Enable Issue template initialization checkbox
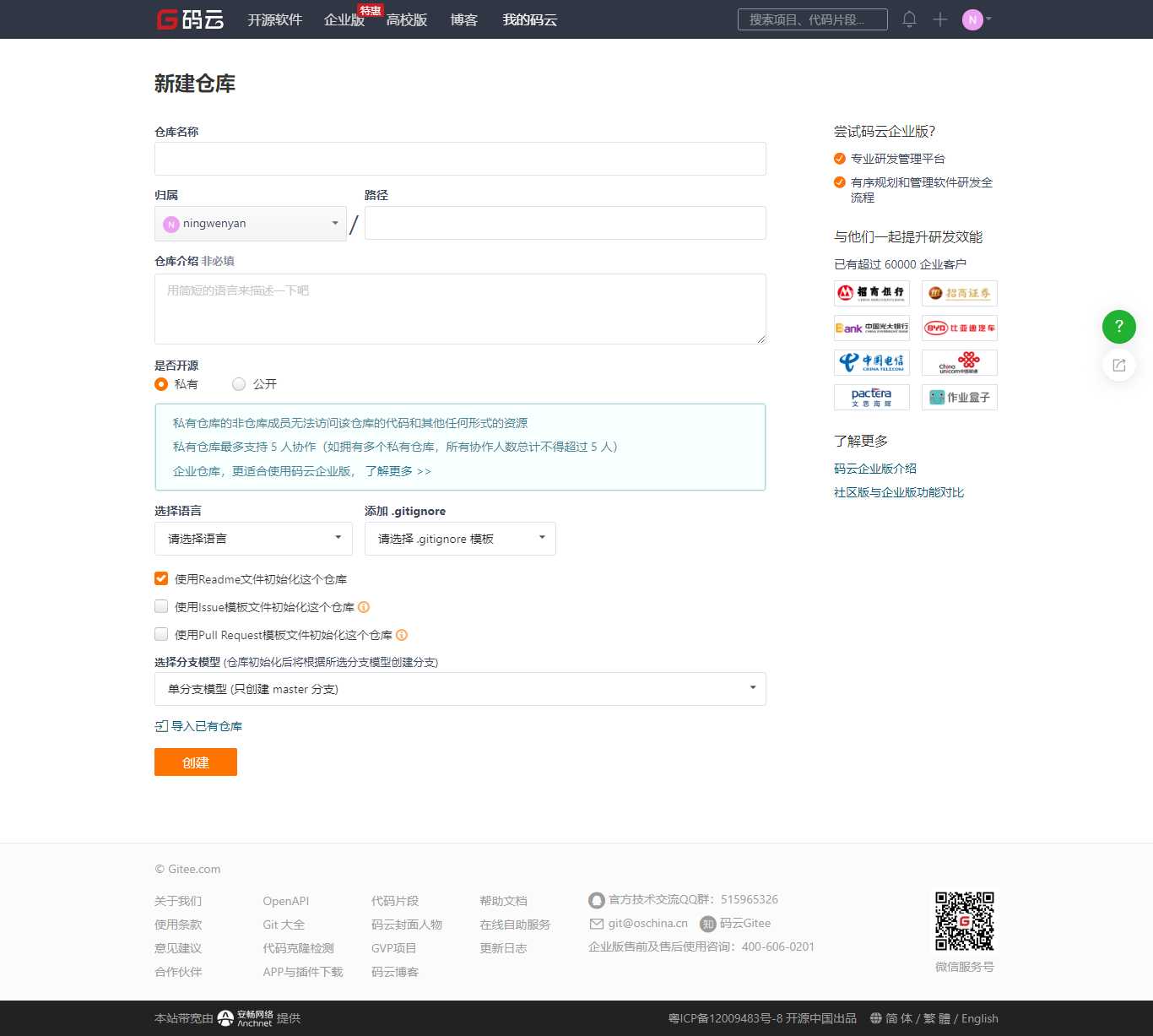Viewport: 1153px width, 1036px height. pyautogui.click(x=161, y=606)
